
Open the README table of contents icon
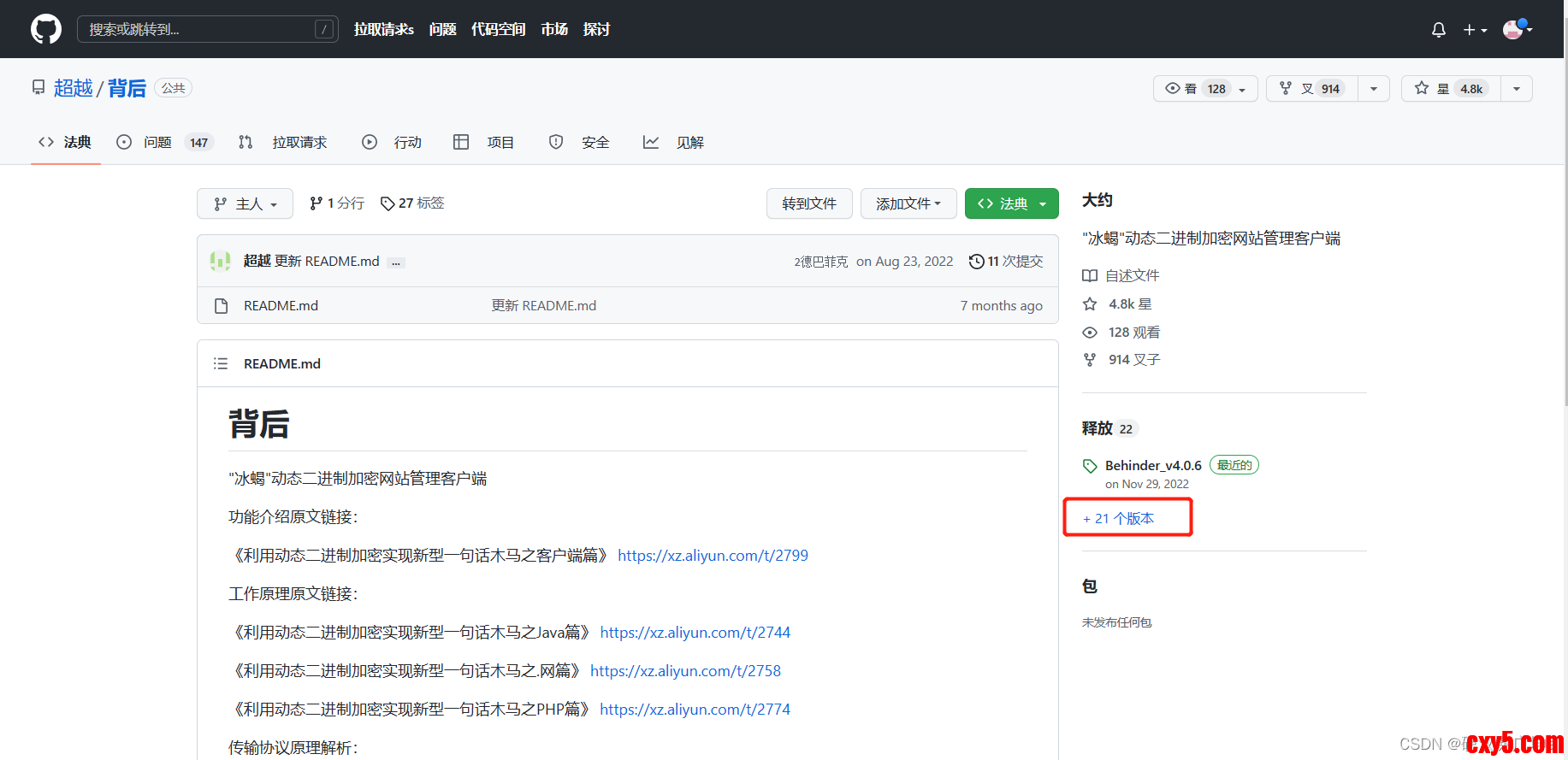coord(221,364)
